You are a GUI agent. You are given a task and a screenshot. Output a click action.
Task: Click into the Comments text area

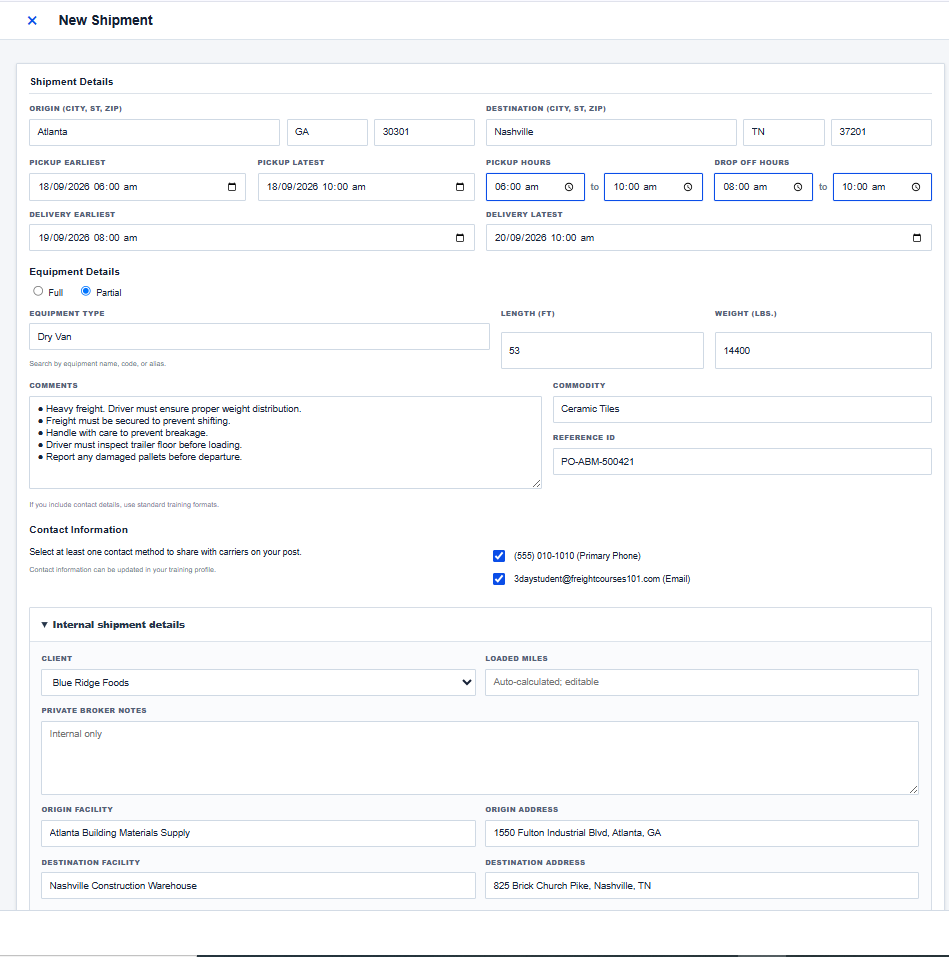285,442
